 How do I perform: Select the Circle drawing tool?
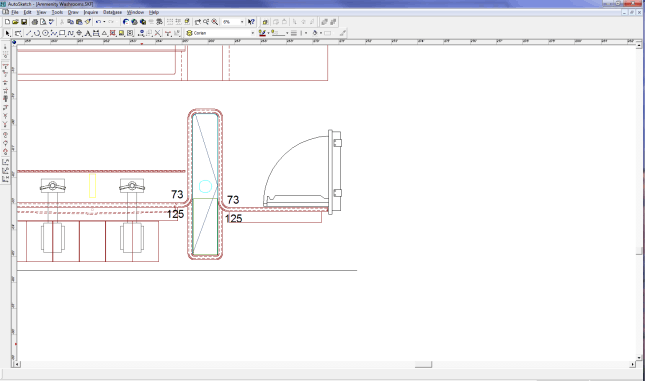(45, 33)
